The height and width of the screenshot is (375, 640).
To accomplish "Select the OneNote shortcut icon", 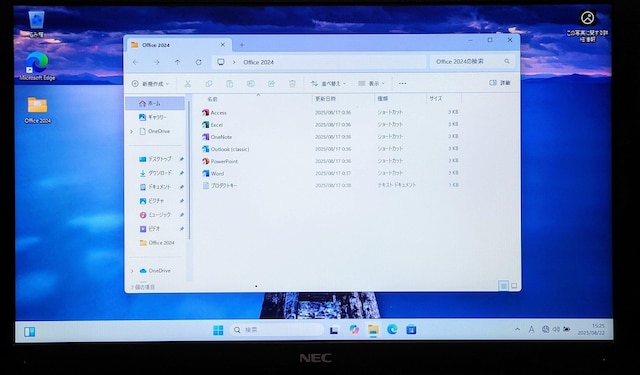I will point(206,137).
